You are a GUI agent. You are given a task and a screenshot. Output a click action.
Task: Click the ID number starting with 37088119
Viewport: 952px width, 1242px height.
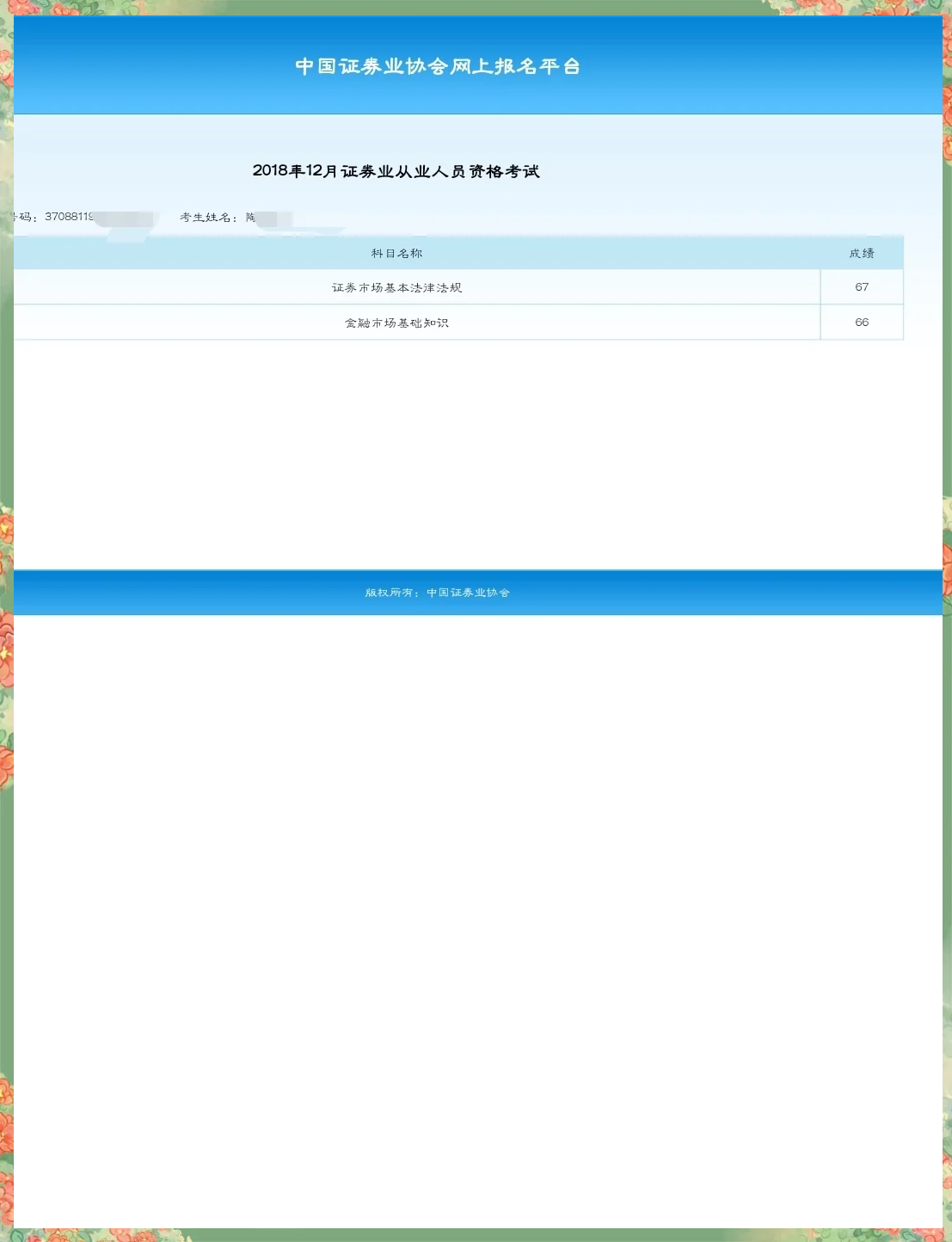pyautogui.click(x=69, y=217)
